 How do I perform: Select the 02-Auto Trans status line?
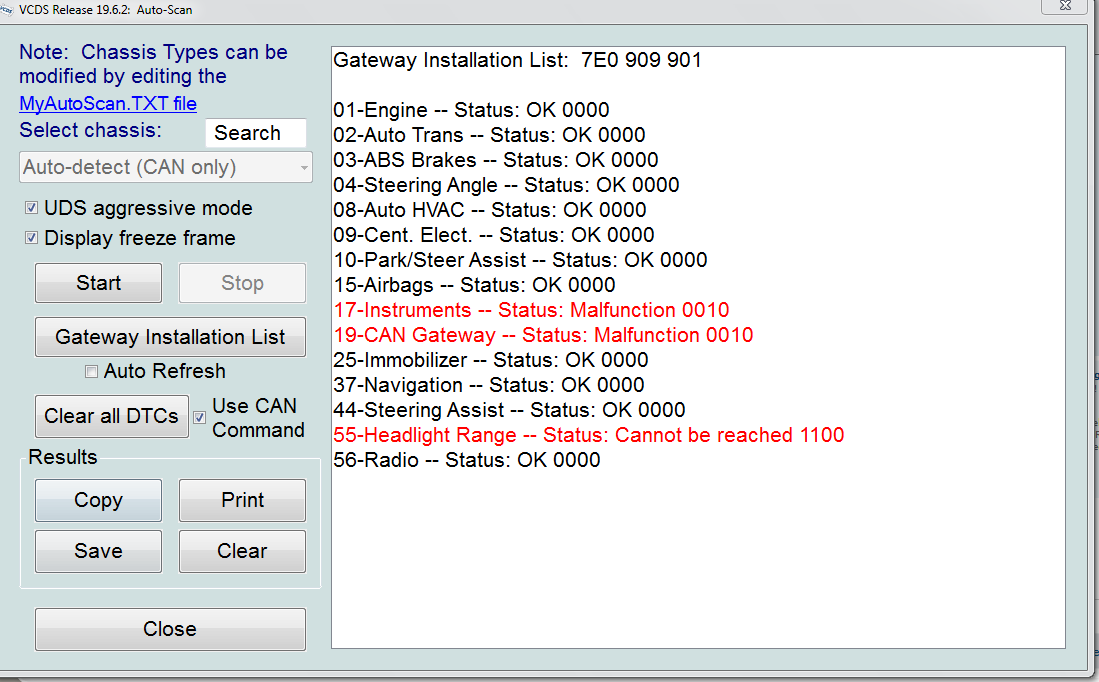coord(489,135)
